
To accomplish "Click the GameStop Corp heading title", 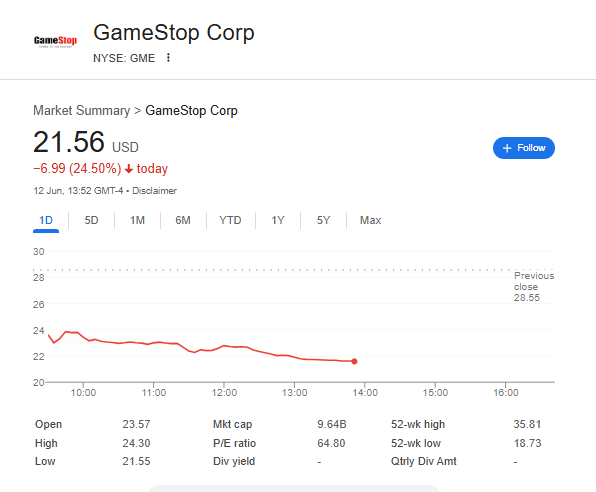I will coord(174,33).
